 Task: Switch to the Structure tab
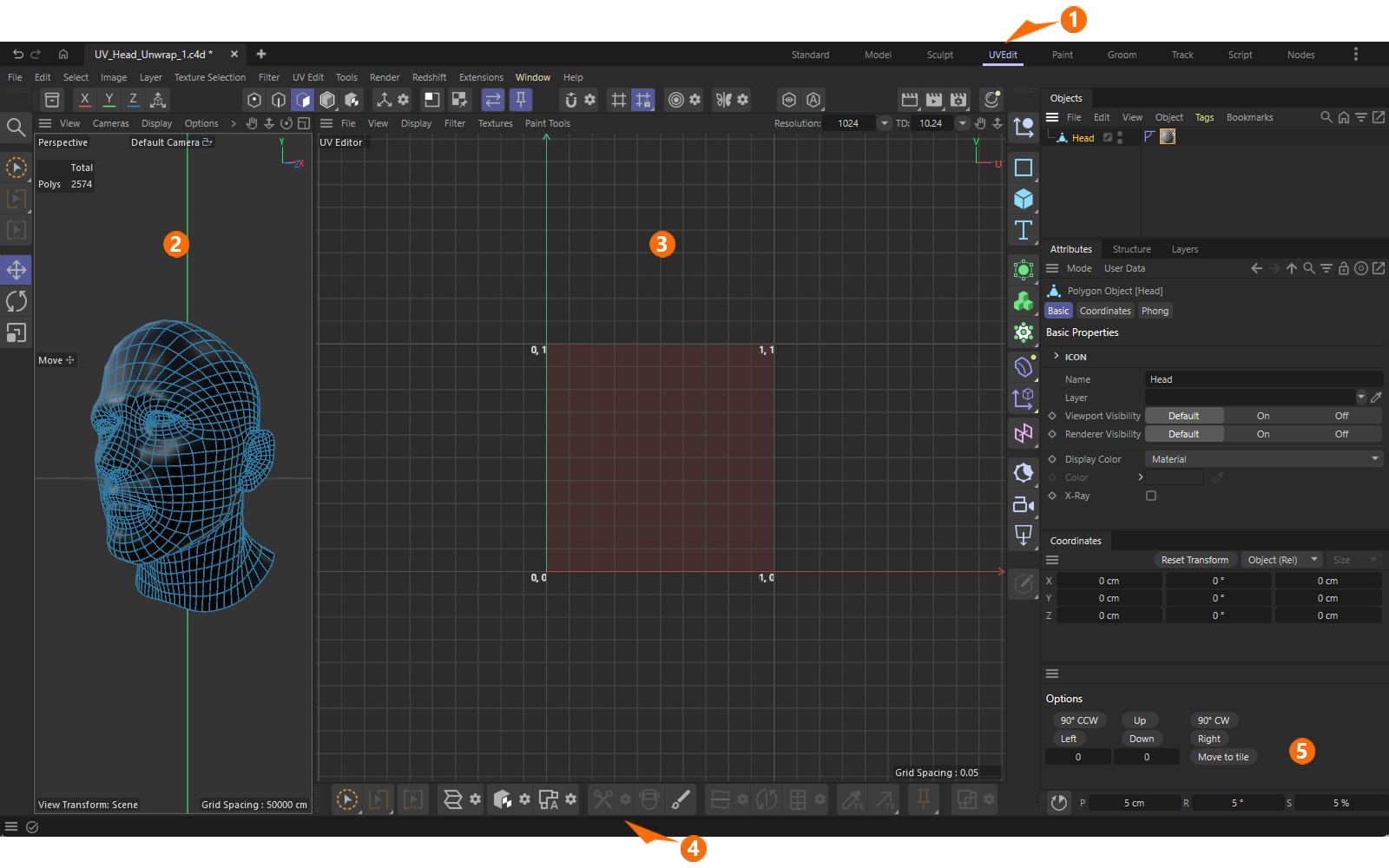click(x=1132, y=249)
